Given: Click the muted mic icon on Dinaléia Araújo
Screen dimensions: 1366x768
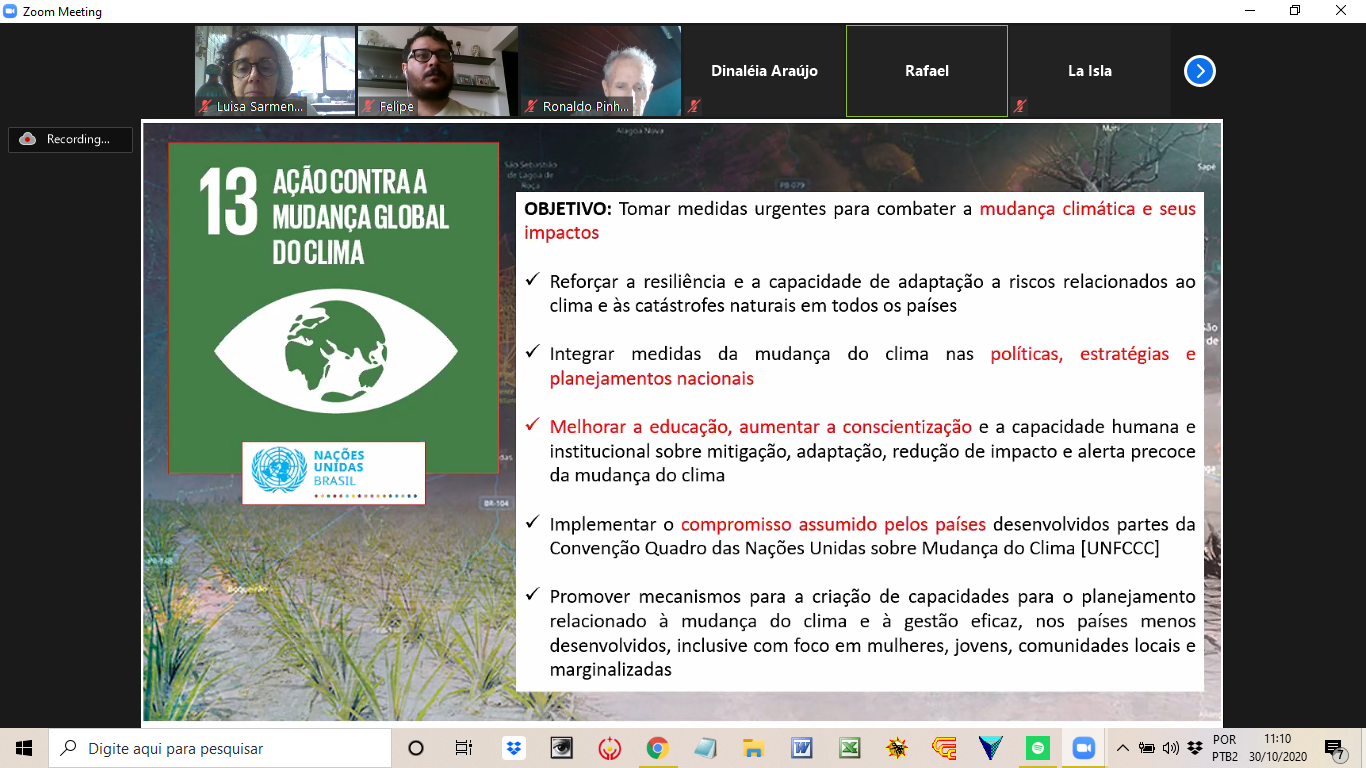Looking at the screenshot, I should click(x=694, y=105).
